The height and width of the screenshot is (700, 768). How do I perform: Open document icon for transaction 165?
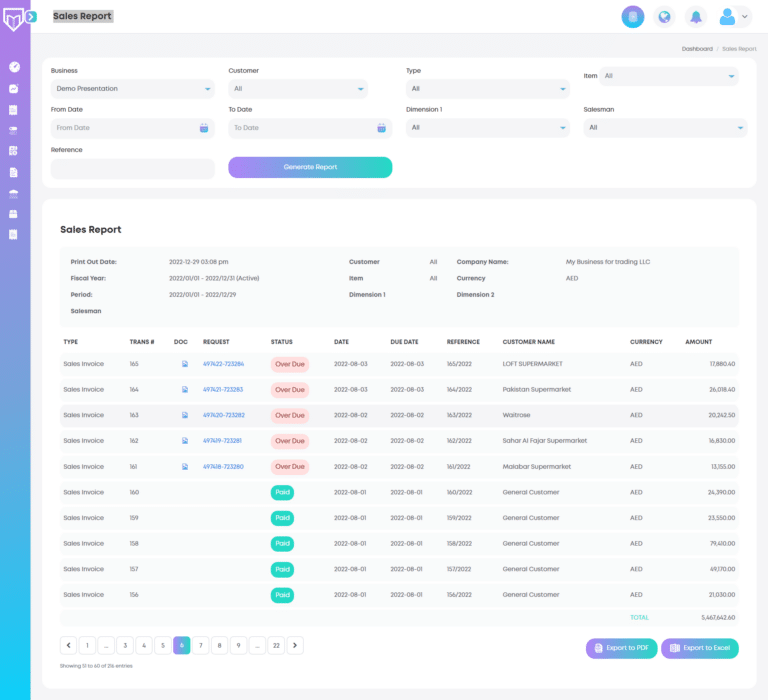[x=185, y=364]
